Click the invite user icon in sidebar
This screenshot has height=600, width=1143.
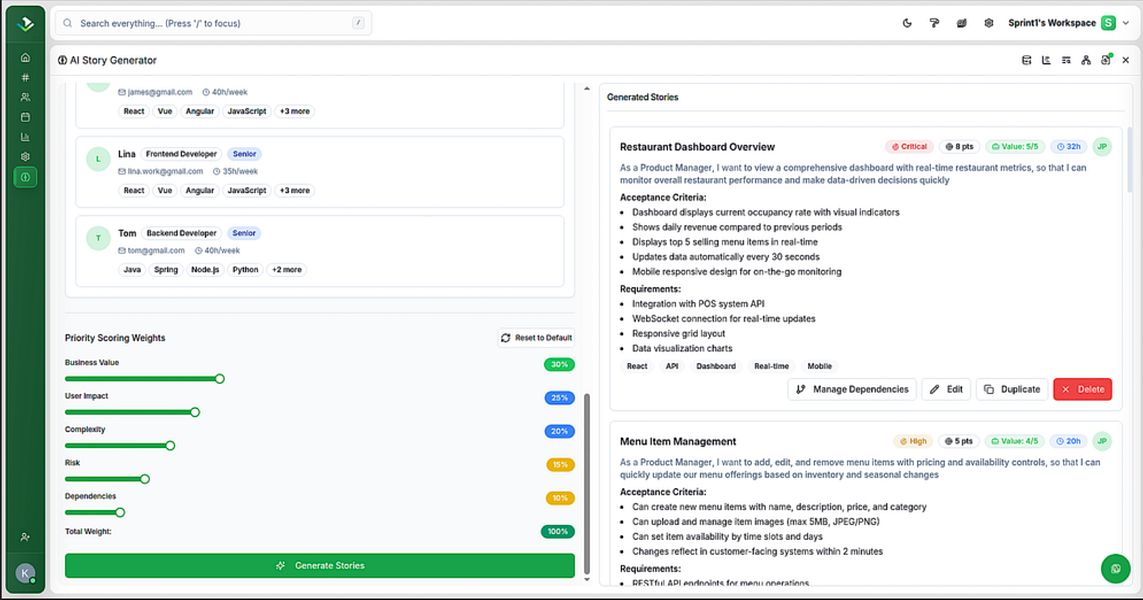click(26, 537)
